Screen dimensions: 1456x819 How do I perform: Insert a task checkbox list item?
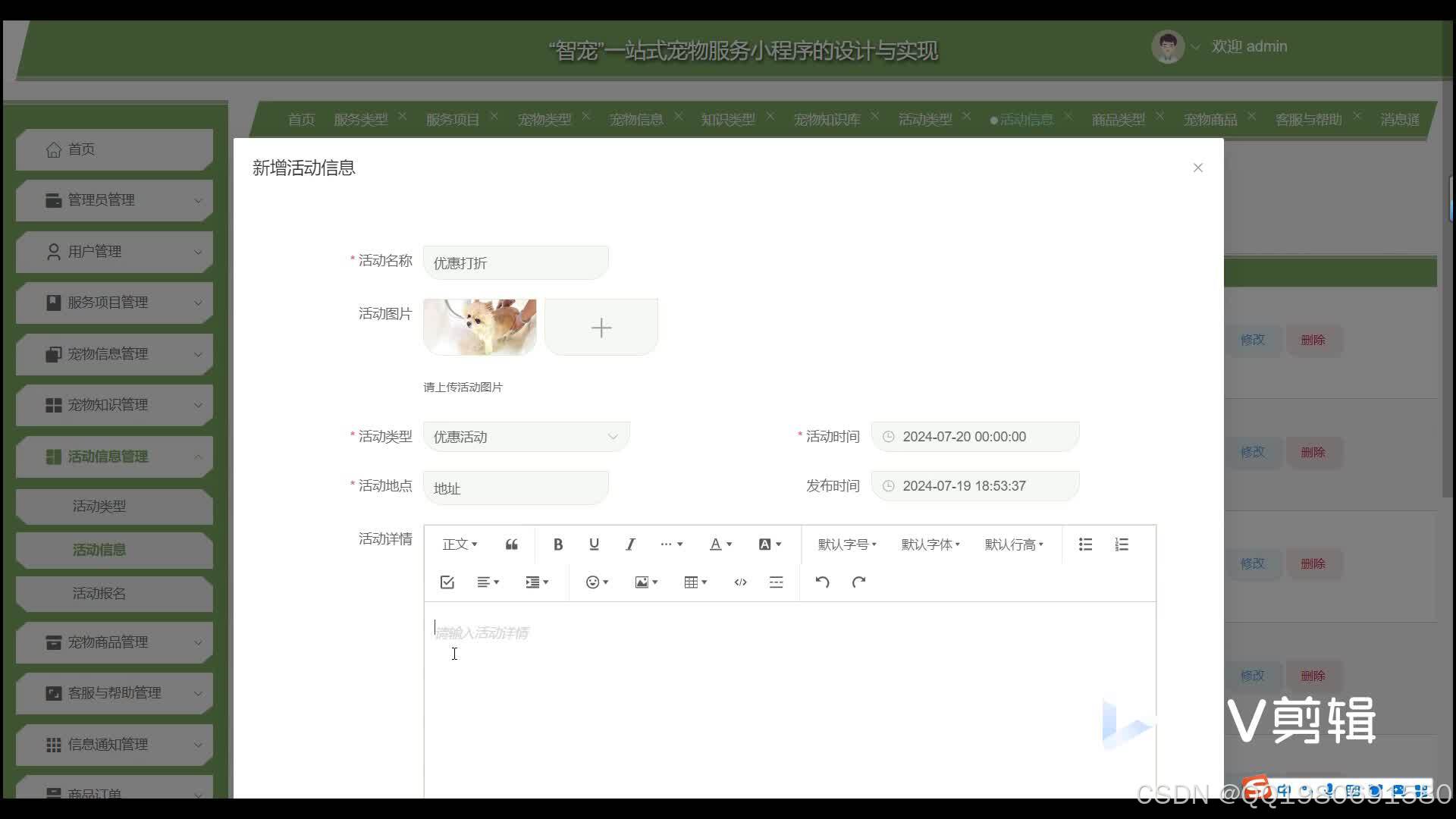click(x=446, y=582)
